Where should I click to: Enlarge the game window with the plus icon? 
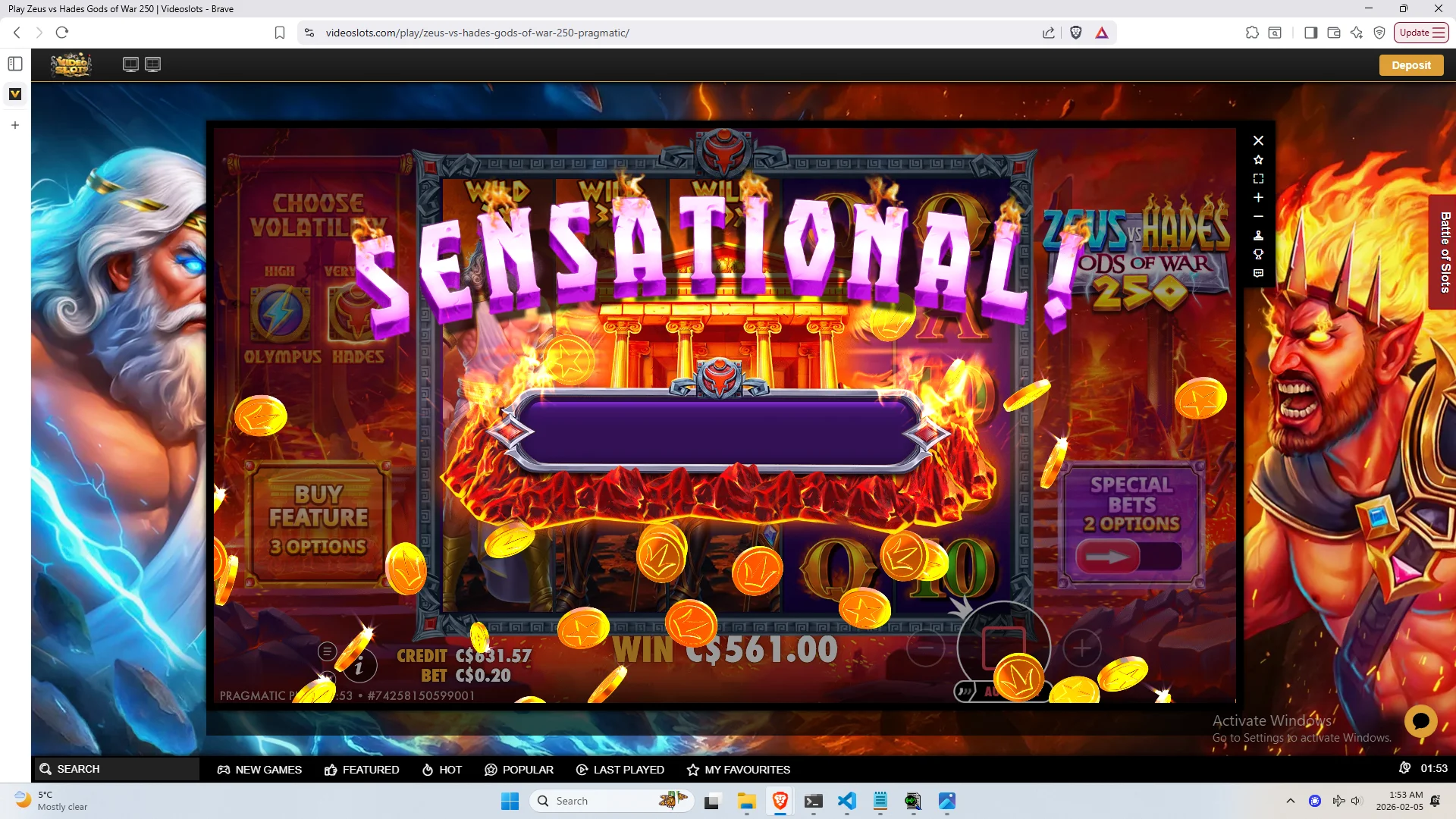[x=1258, y=197]
